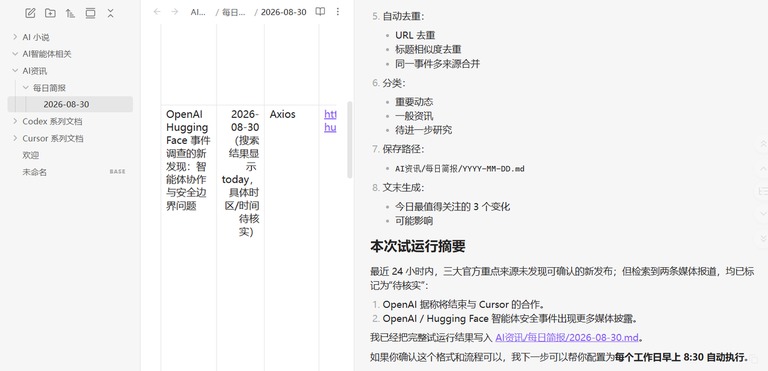Click the 本次试运行摘要 heading
Screen dimensions: 768x371
(x=418, y=246)
